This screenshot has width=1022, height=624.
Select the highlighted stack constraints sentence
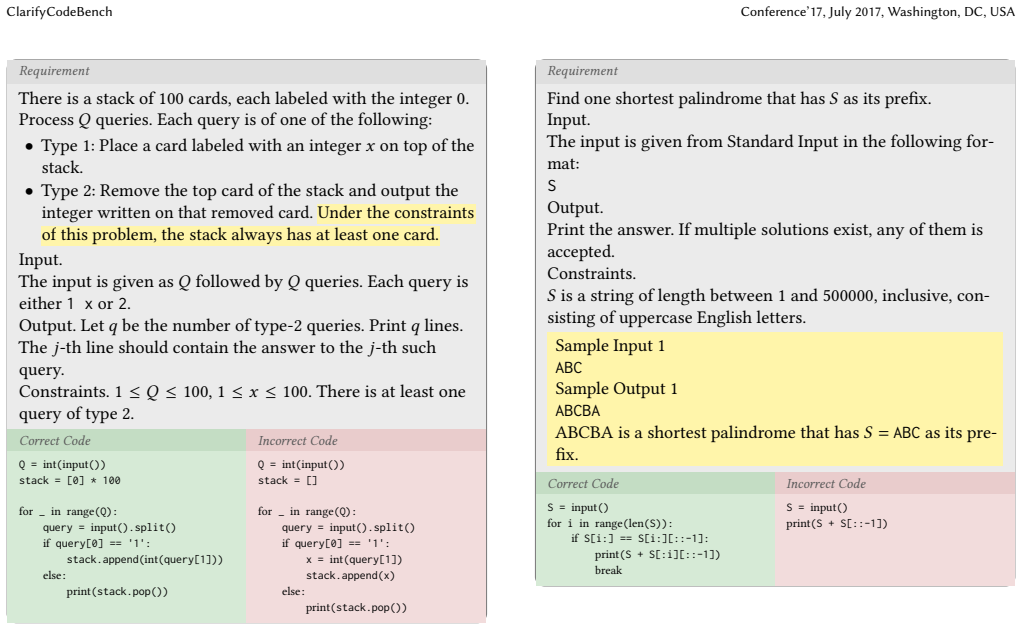point(258,224)
